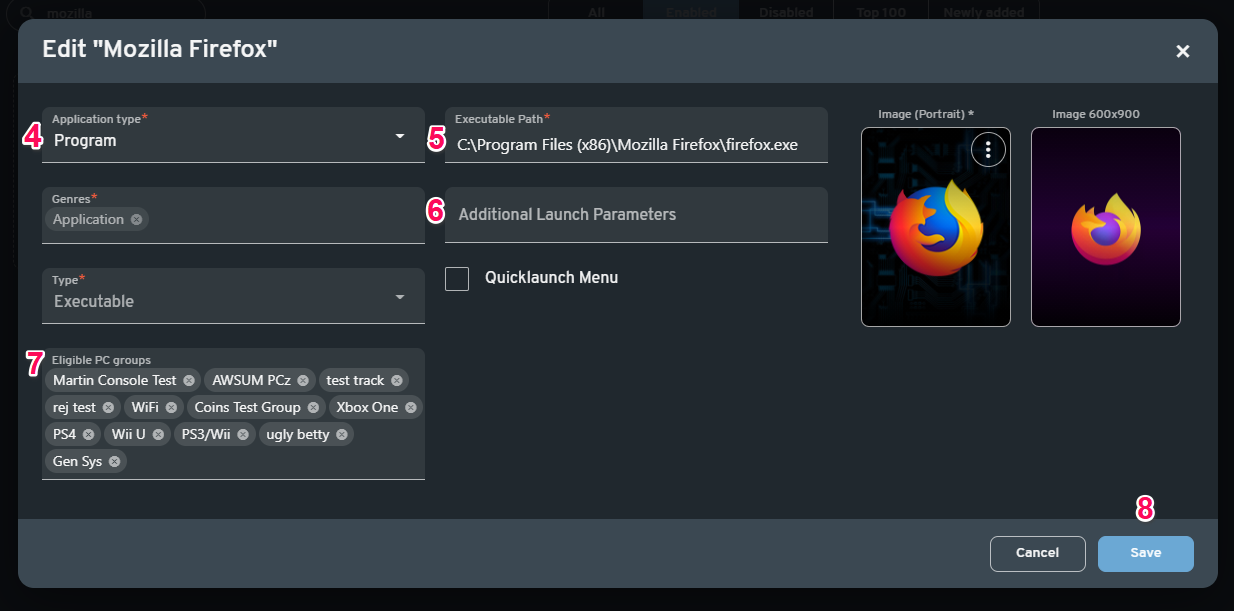This screenshot has width=1234, height=611.
Task: Remove ugly betty group chip
Action: [342, 434]
